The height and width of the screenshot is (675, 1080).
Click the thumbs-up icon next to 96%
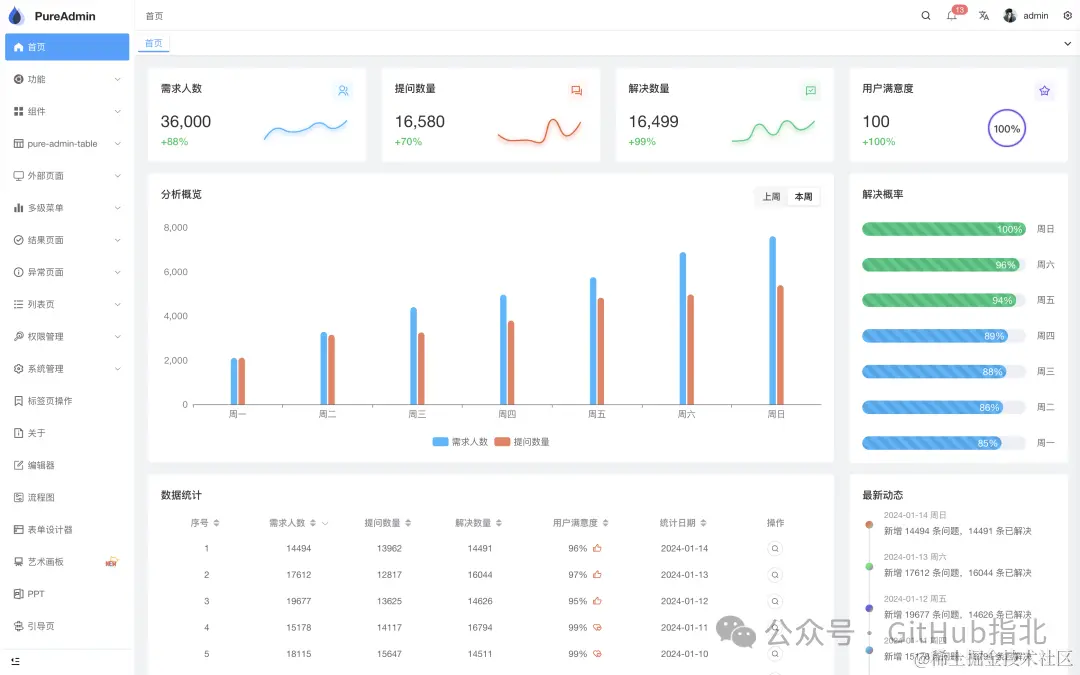pyautogui.click(x=597, y=548)
